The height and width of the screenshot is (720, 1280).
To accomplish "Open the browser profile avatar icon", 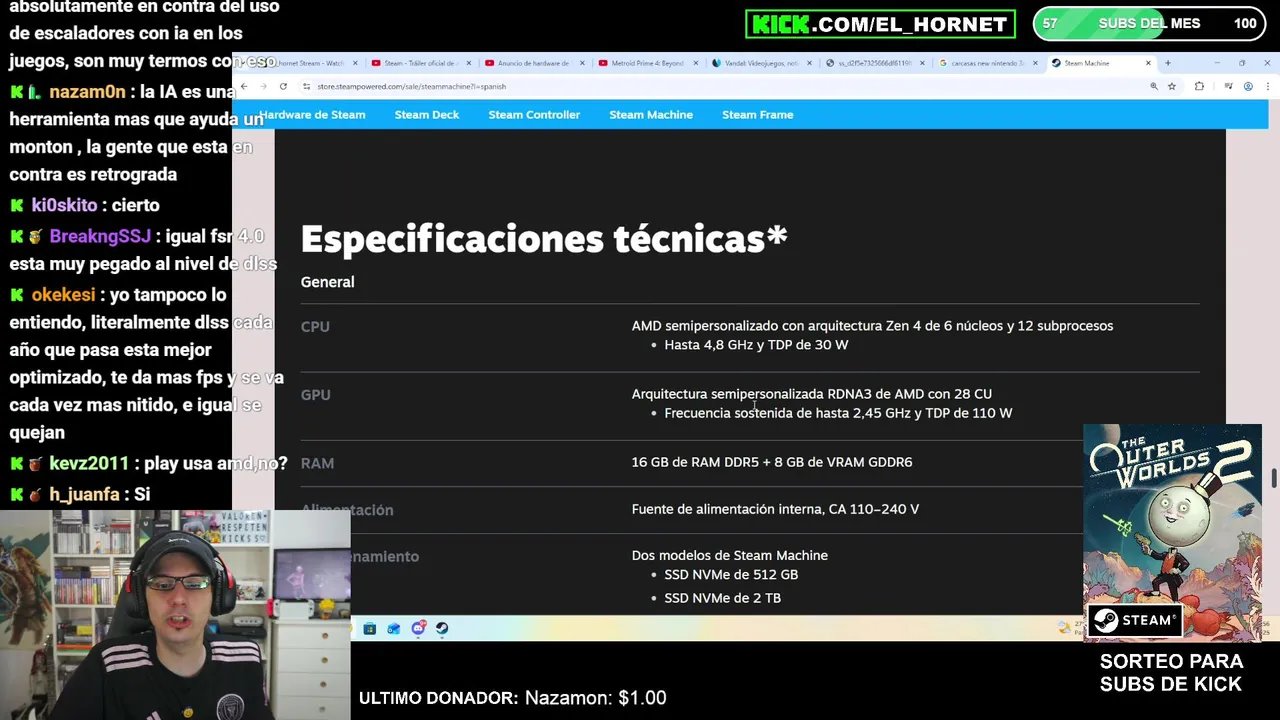I will [x=1248, y=86].
